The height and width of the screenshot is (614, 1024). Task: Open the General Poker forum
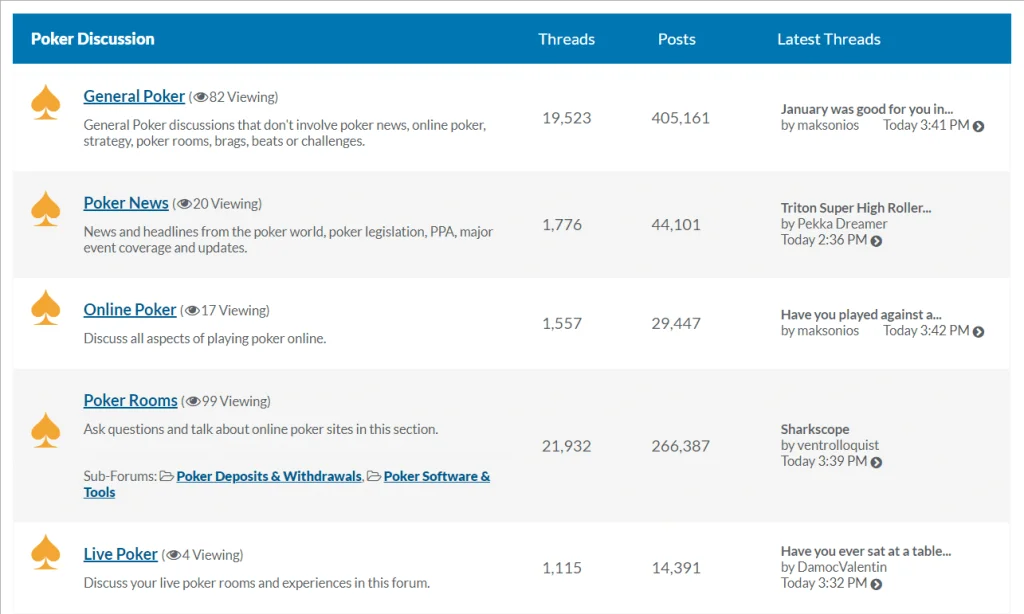134,96
